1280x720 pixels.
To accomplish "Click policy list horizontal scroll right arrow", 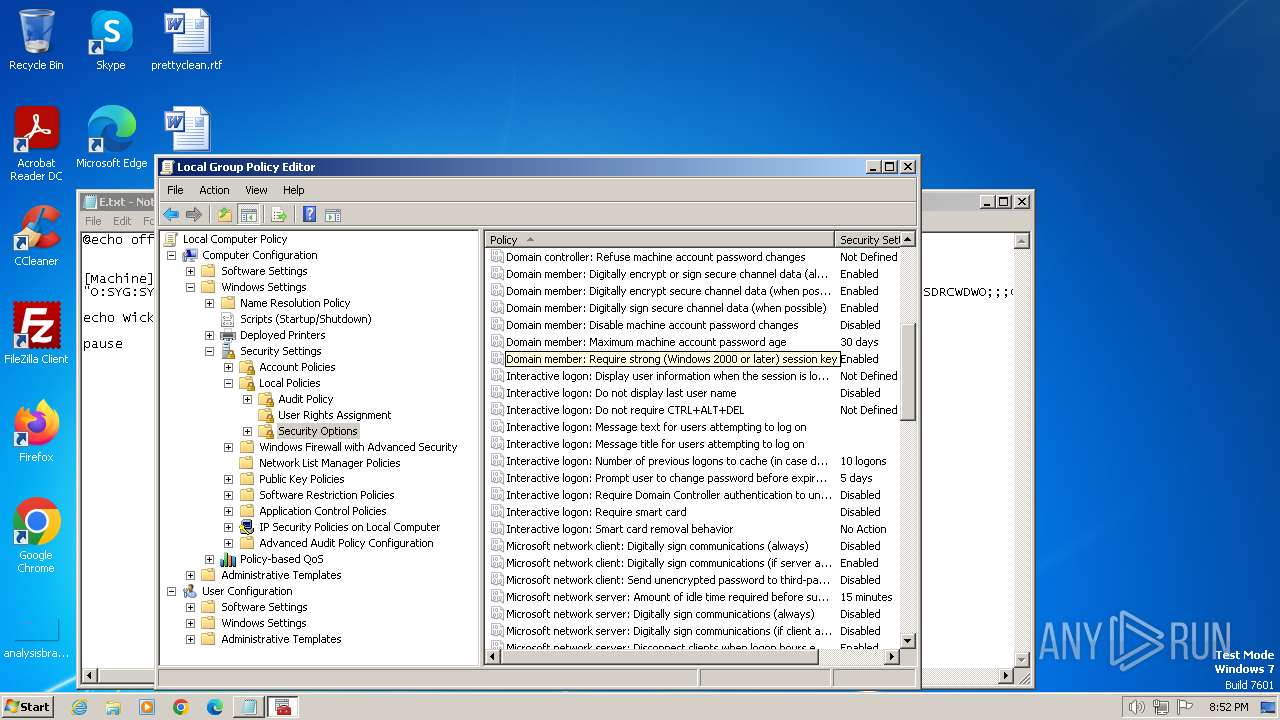I will tap(892, 657).
